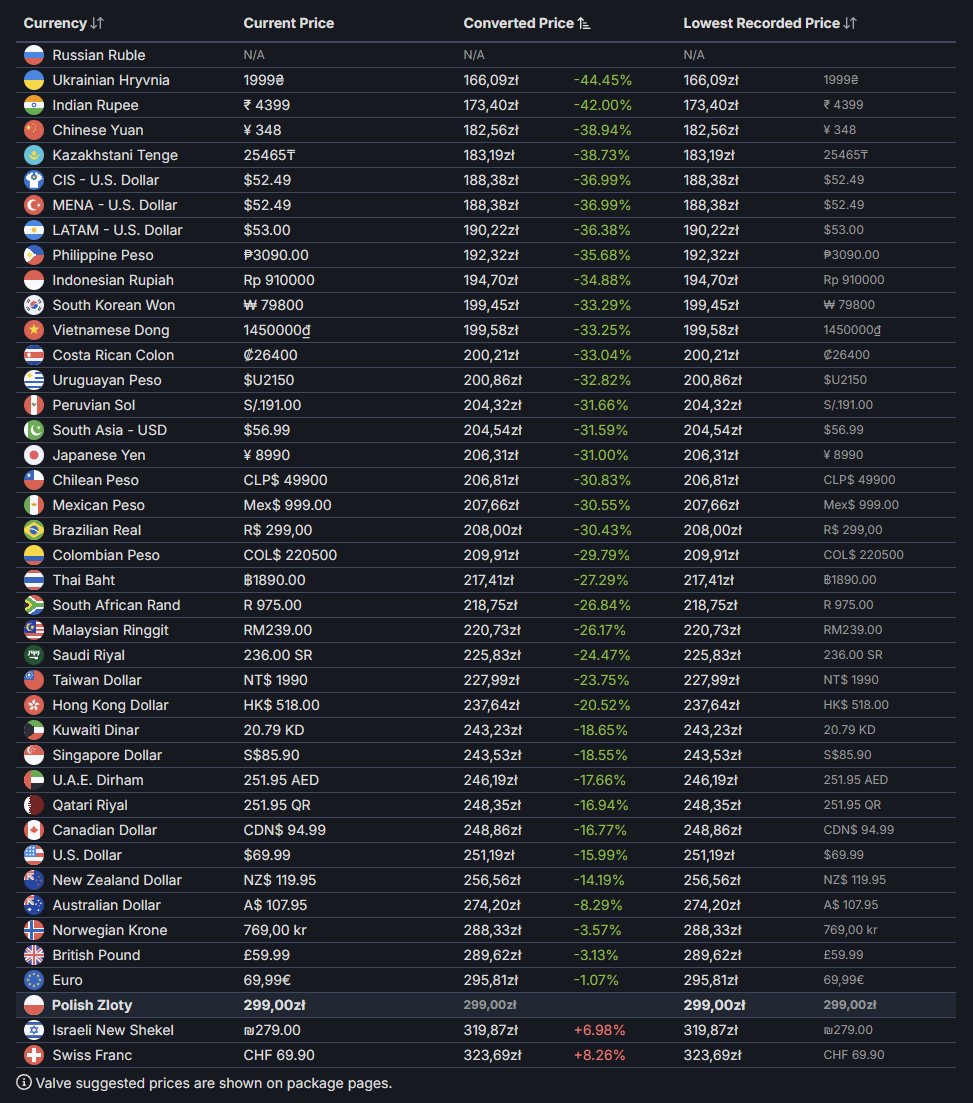Click the South Asia - USD name
This screenshot has height=1103, width=973.
pos(110,430)
